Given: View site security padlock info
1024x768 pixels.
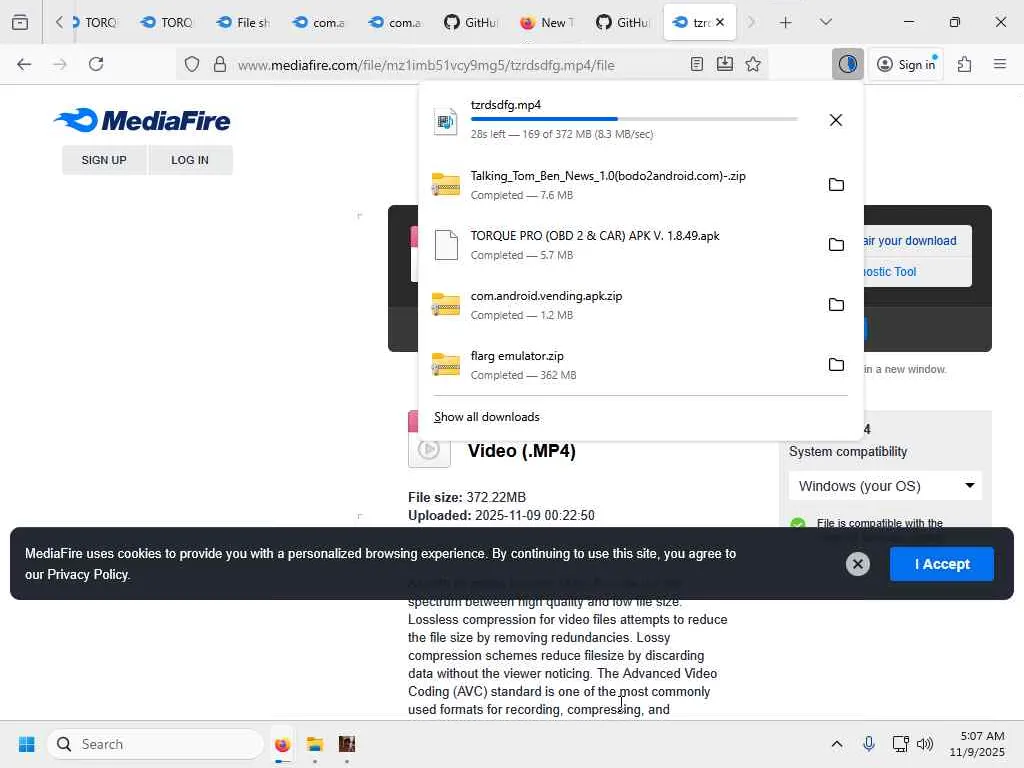Looking at the screenshot, I should [220, 64].
